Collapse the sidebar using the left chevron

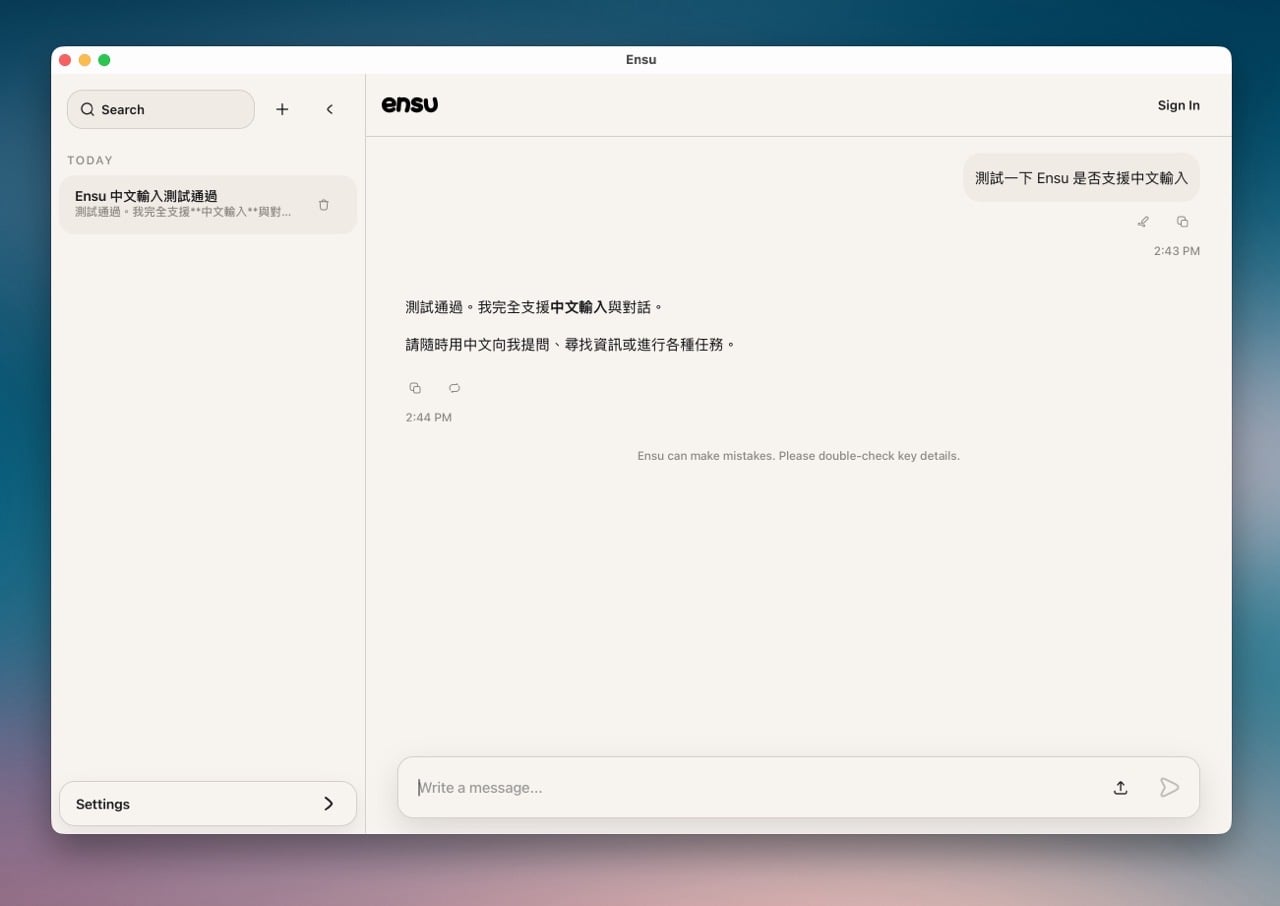pyautogui.click(x=329, y=110)
